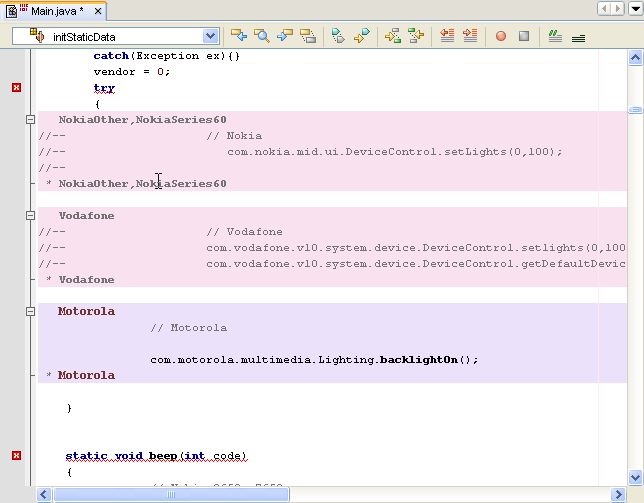This screenshot has width=644, height=503.
Task: Click the yellow right-arrow tree nodes icon
Action: point(393,36)
